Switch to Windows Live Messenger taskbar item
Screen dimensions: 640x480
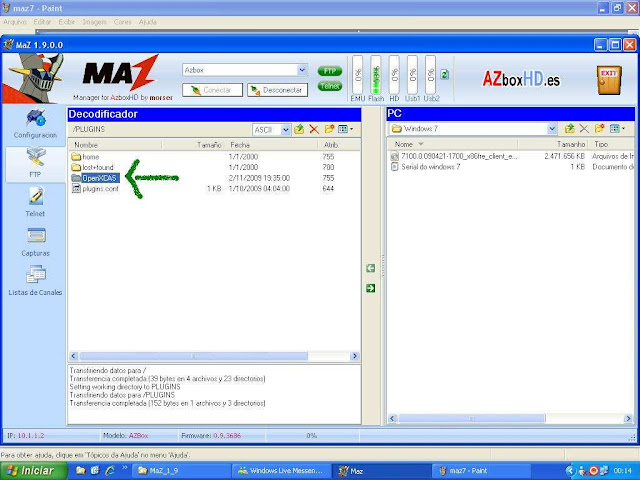281,471
